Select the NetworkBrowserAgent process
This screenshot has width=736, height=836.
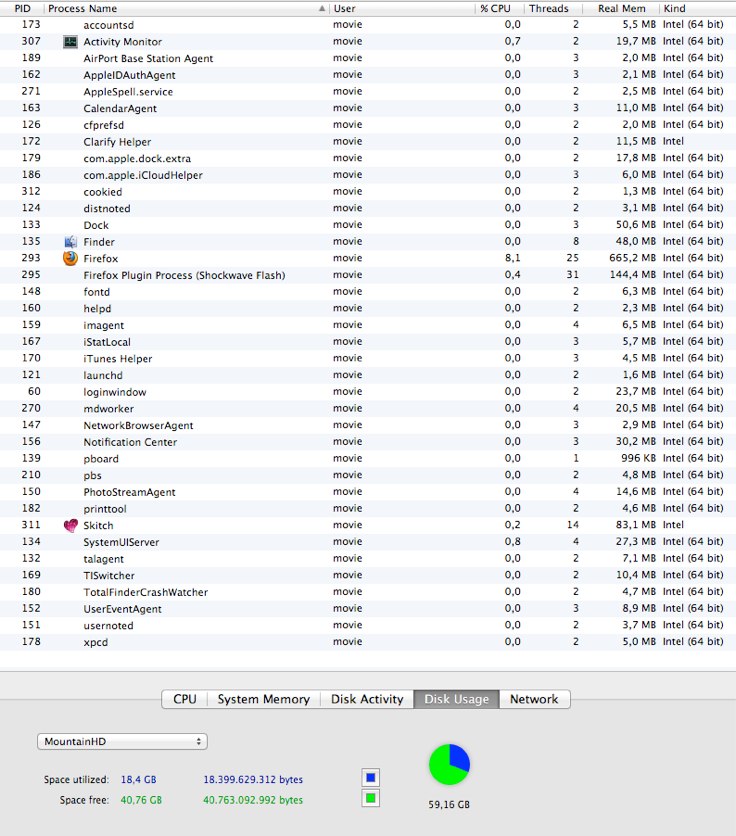[368, 425]
